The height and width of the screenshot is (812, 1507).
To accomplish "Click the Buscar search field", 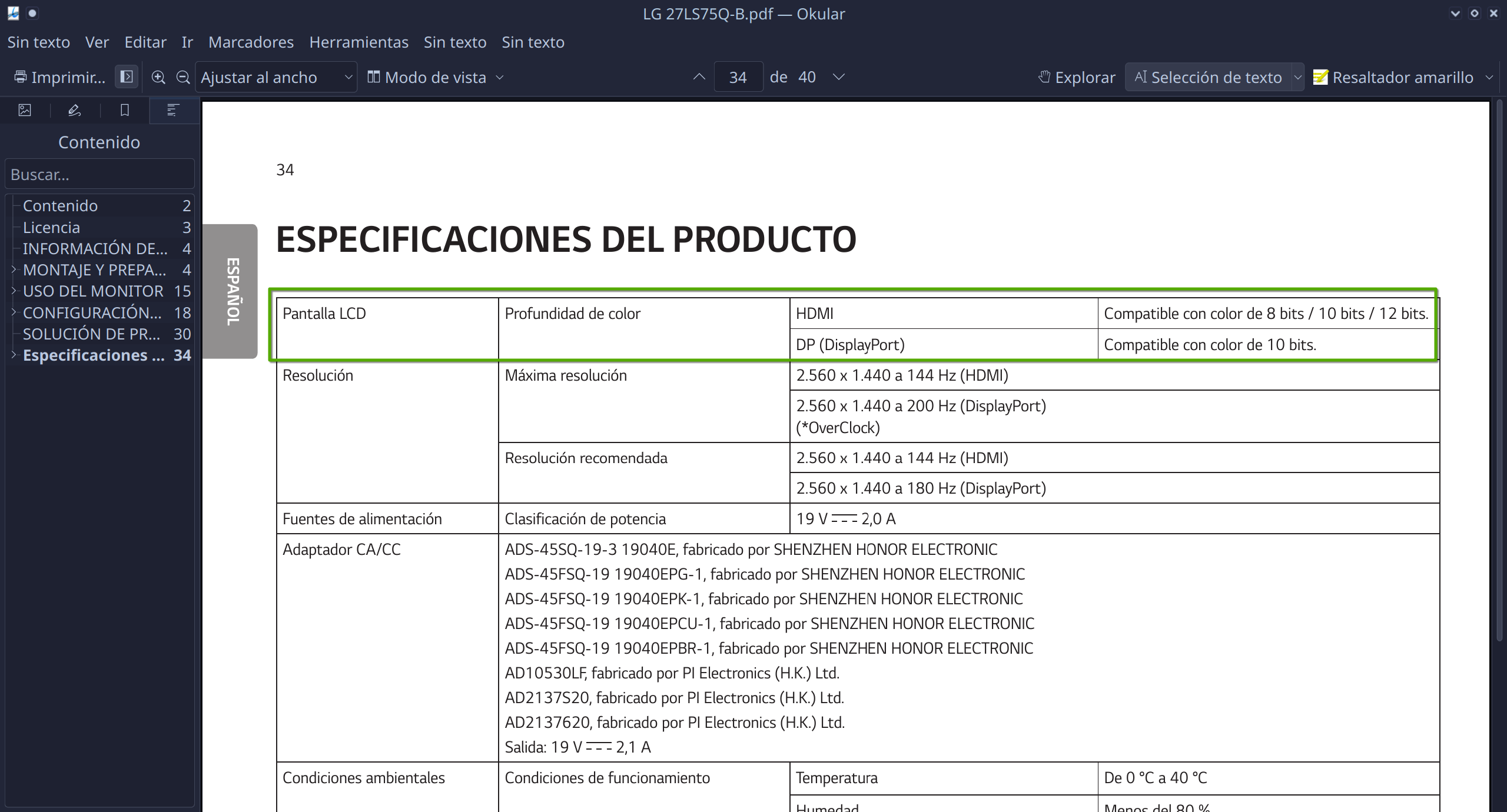I will click(99, 175).
